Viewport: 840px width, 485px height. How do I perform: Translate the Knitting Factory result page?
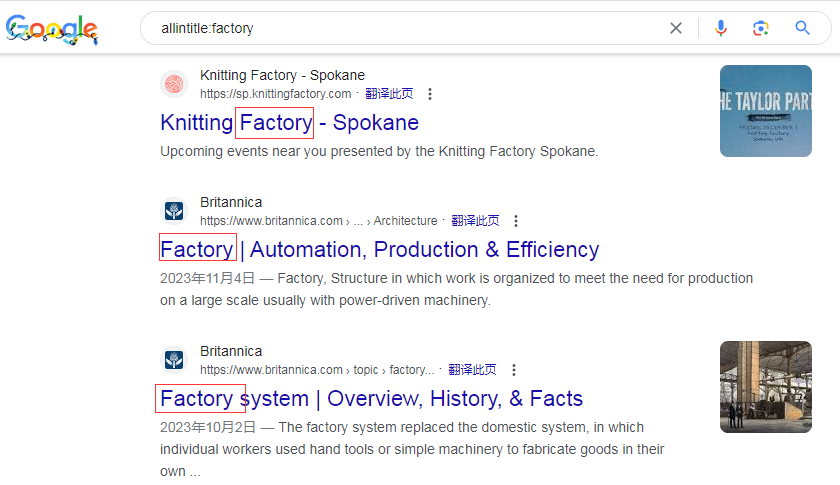pos(389,94)
